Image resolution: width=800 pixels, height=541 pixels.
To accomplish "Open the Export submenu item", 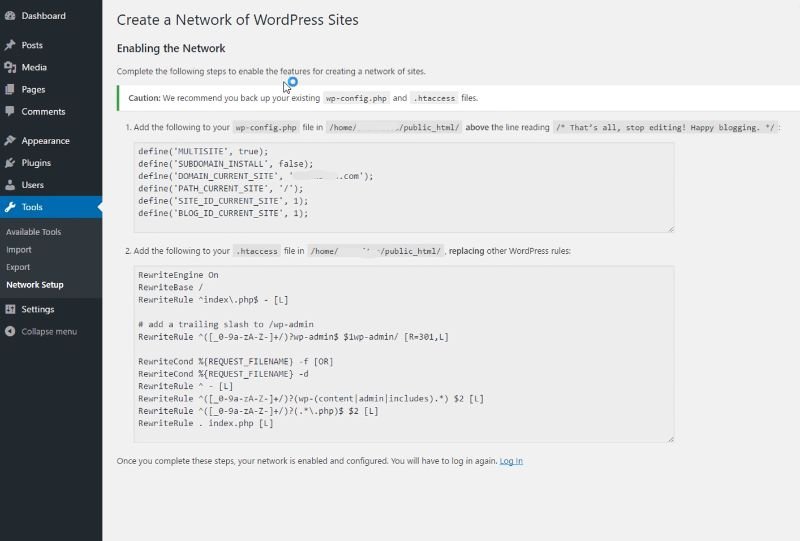I will 18,267.
